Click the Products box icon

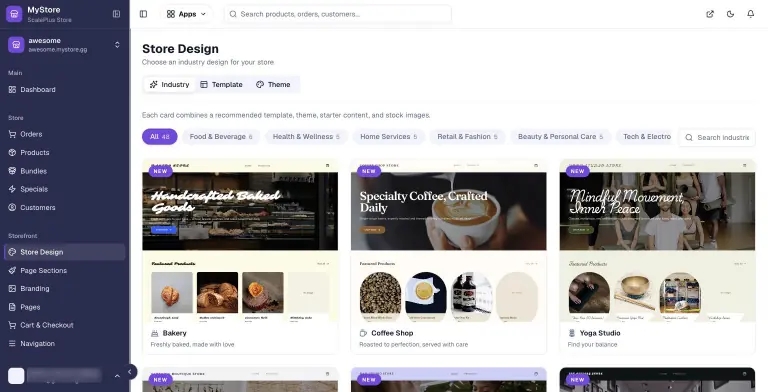[12, 152]
